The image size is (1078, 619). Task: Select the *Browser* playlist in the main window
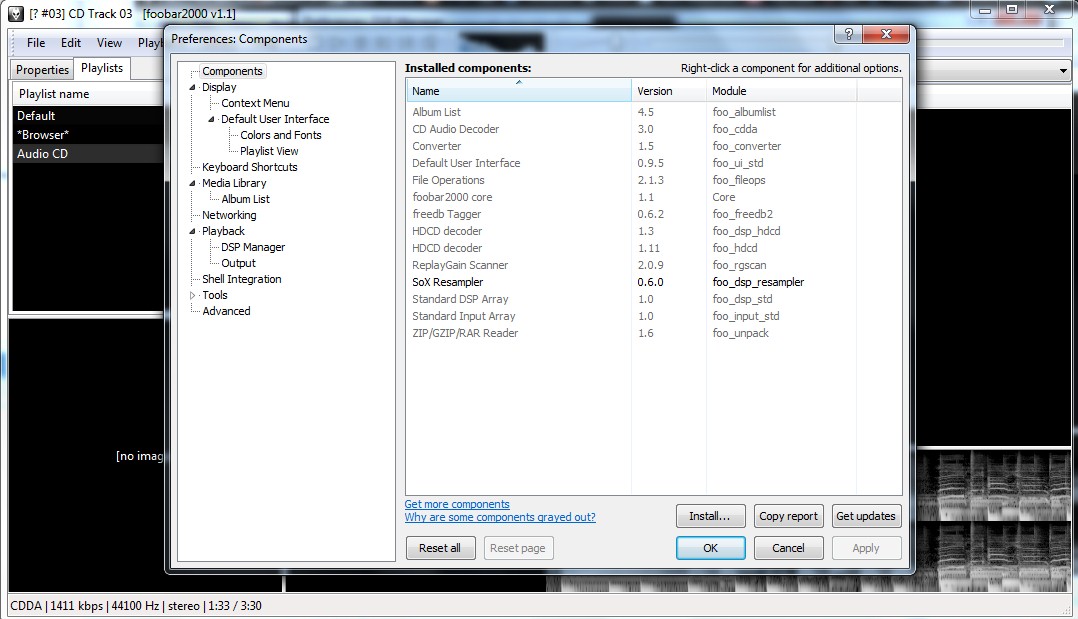point(87,135)
